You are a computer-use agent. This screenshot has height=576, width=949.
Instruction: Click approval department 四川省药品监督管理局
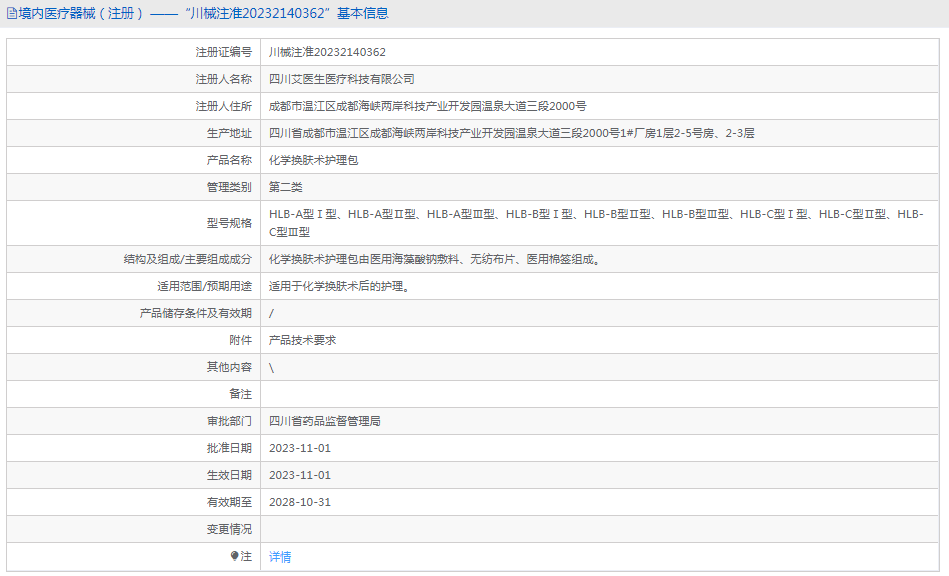(x=325, y=421)
